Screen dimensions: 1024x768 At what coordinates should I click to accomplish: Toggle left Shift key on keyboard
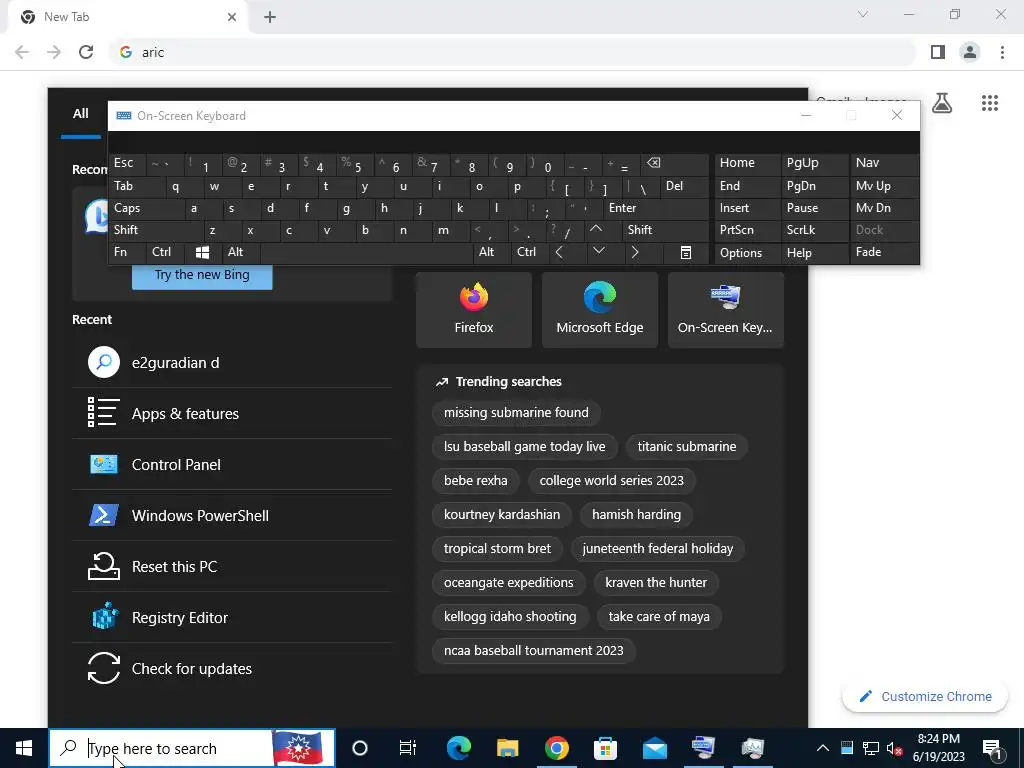coord(155,230)
